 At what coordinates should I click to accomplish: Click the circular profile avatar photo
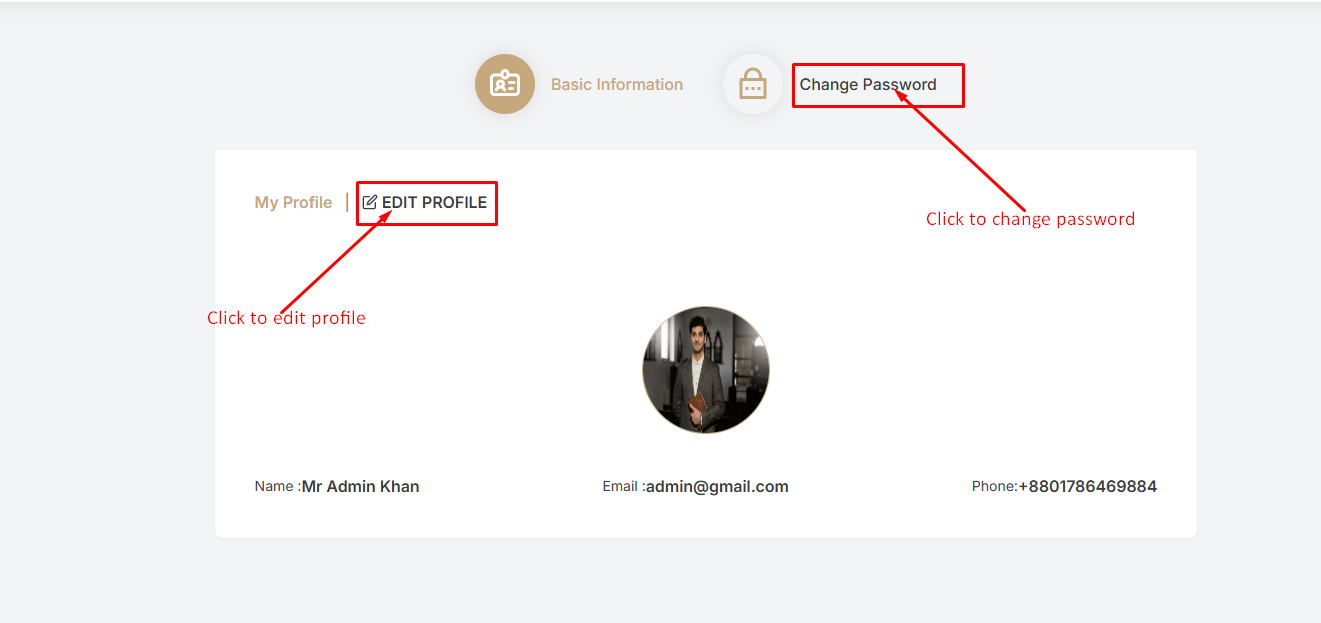coord(706,370)
